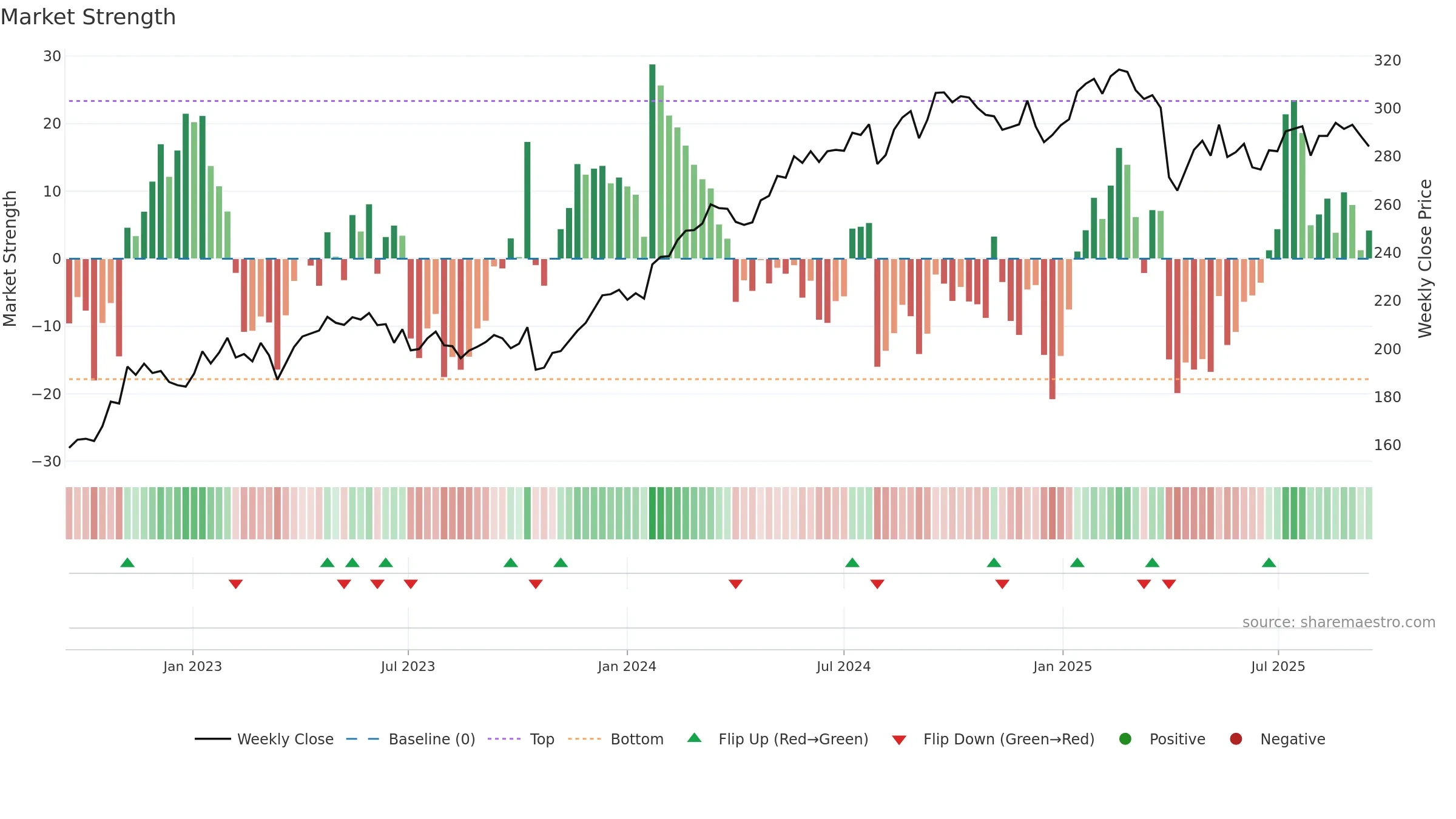This screenshot has width=1456, height=819.
Task: Click the Positive legend label
Action: pyautogui.click(x=1178, y=739)
